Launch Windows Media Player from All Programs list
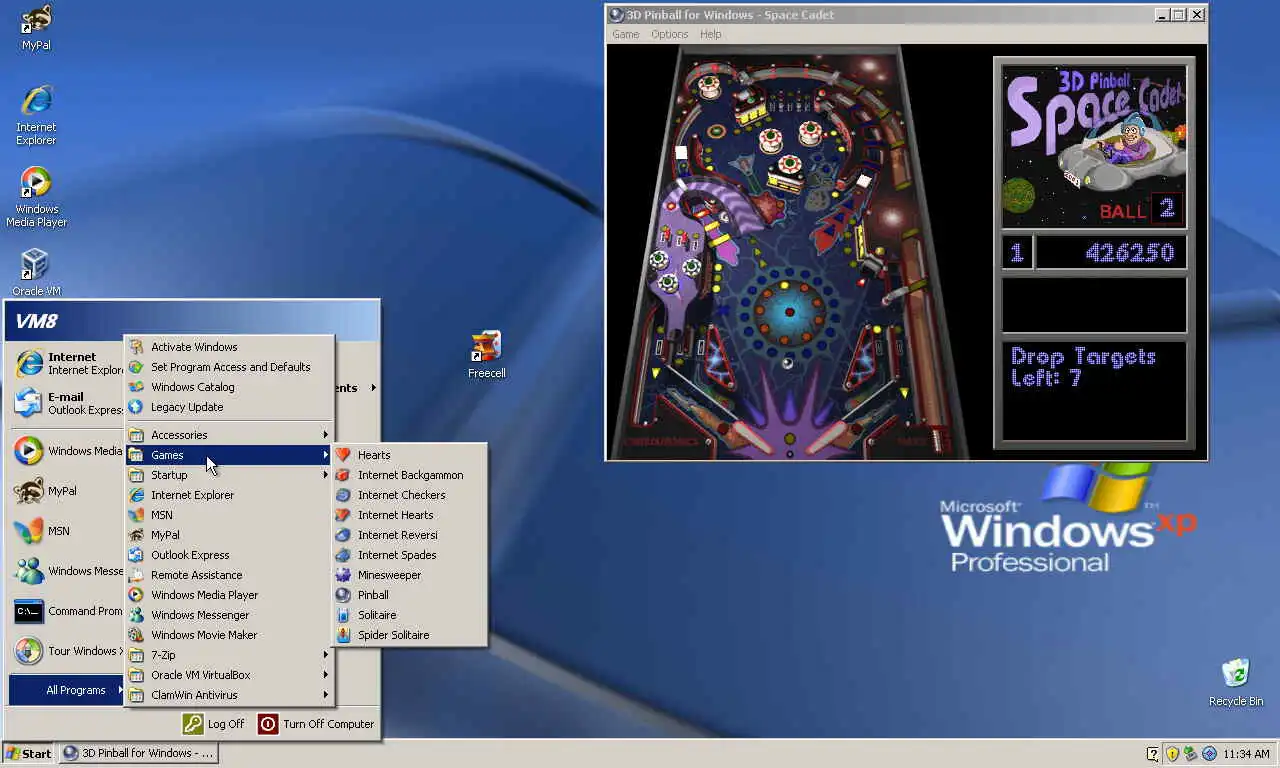 [x=229, y=595]
